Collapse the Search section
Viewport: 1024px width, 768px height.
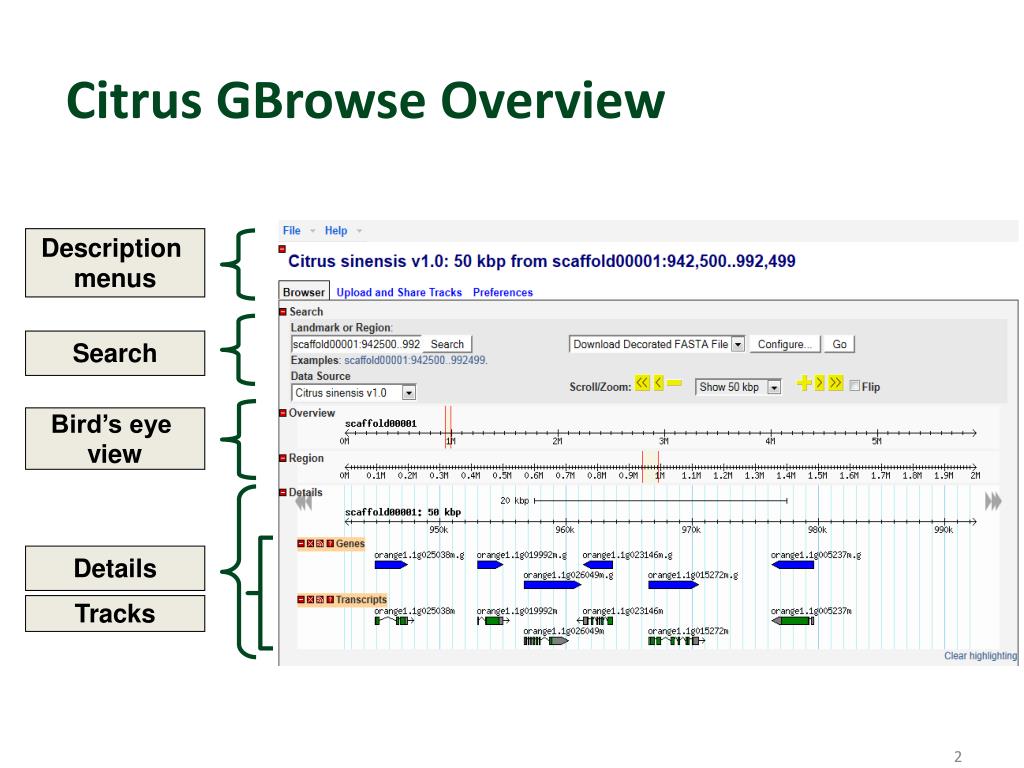283,312
